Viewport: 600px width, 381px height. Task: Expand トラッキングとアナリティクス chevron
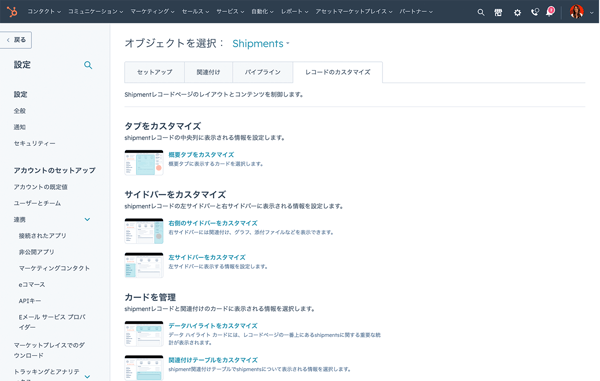[x=88, y=376]
